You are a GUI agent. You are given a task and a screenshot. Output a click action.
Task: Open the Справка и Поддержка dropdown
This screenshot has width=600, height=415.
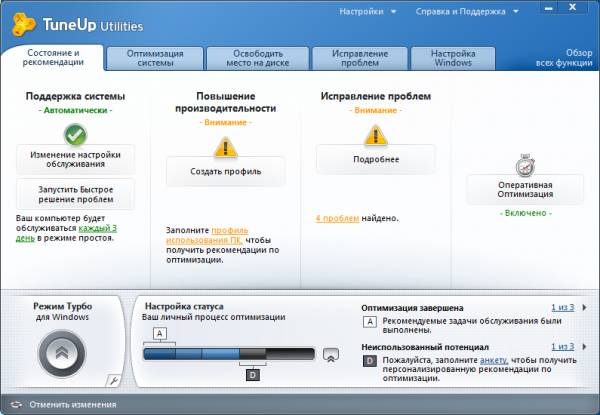click(467, 11)
